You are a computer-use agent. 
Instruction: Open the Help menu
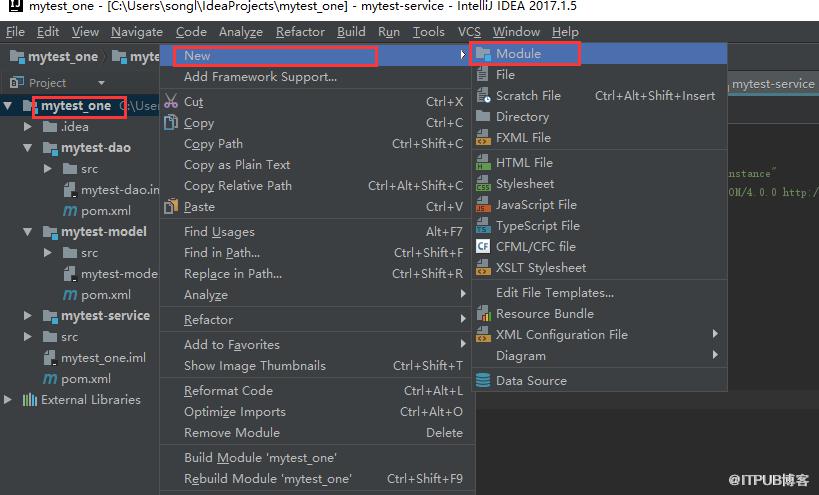565,32
